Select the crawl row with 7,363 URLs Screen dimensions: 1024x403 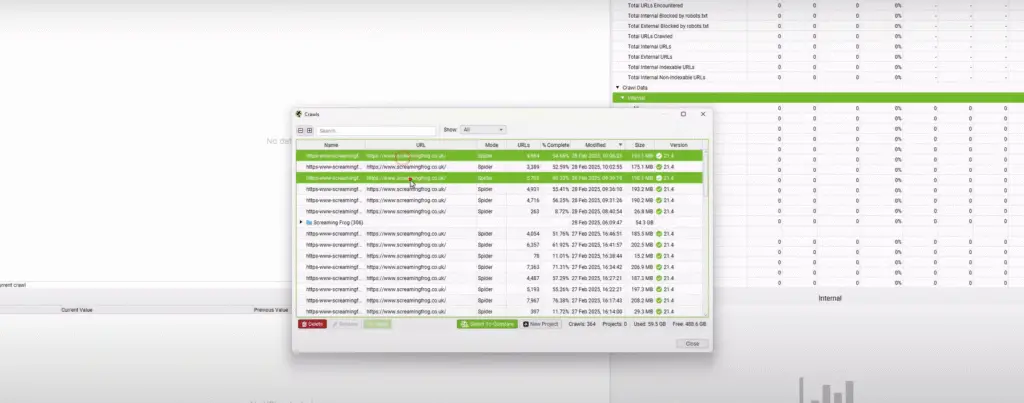coord(500,267)
